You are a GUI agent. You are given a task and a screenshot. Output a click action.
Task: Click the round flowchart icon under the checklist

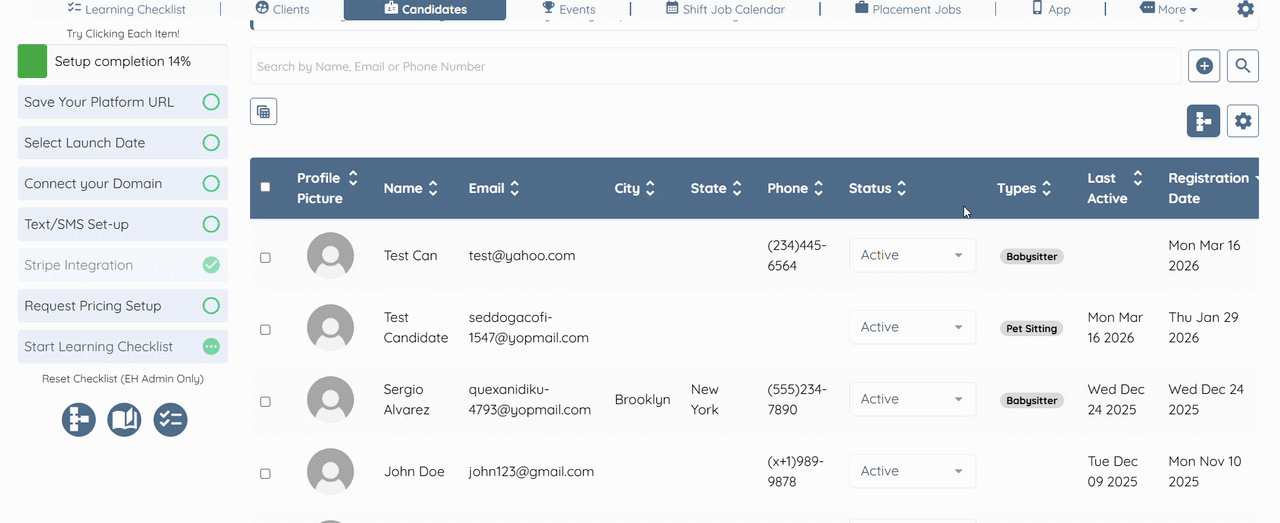[x=79, y=419]
